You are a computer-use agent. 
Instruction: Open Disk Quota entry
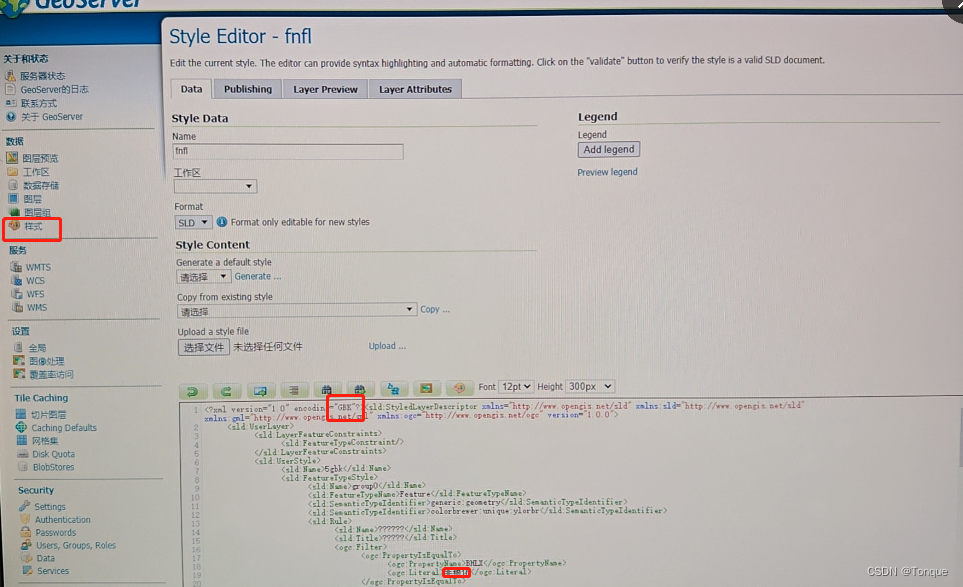click(x=53, y=454)
